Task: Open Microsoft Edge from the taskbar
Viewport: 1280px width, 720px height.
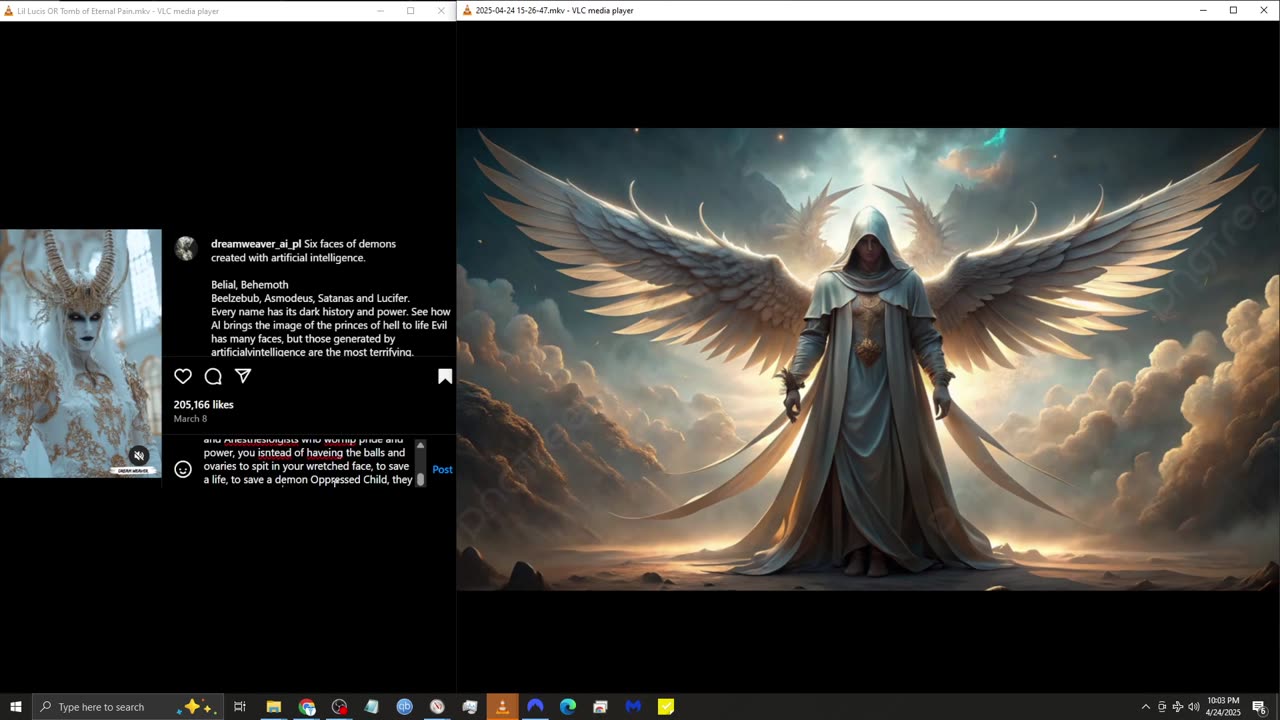Action: (568, 707)
